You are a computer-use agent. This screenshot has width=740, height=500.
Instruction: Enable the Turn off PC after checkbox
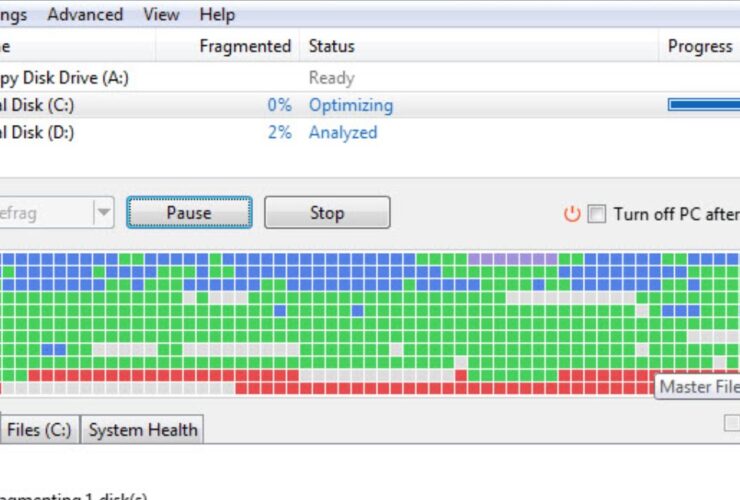pyautogui.click(x=596, y=213)
